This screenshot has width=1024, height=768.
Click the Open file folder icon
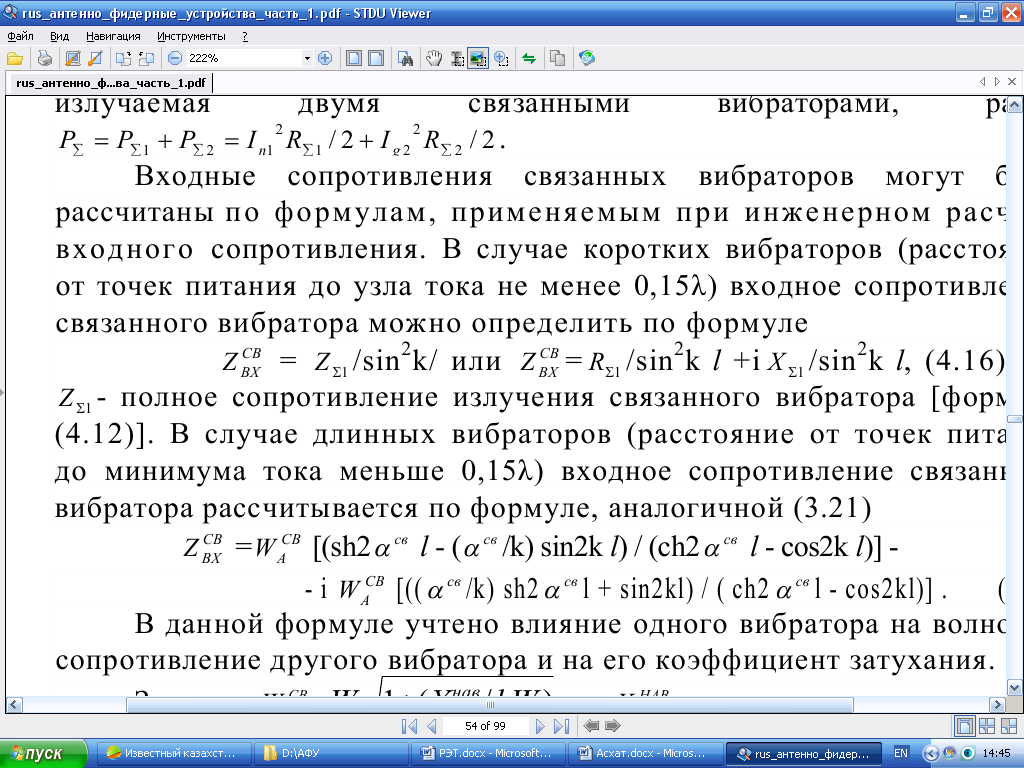[15, 59]
